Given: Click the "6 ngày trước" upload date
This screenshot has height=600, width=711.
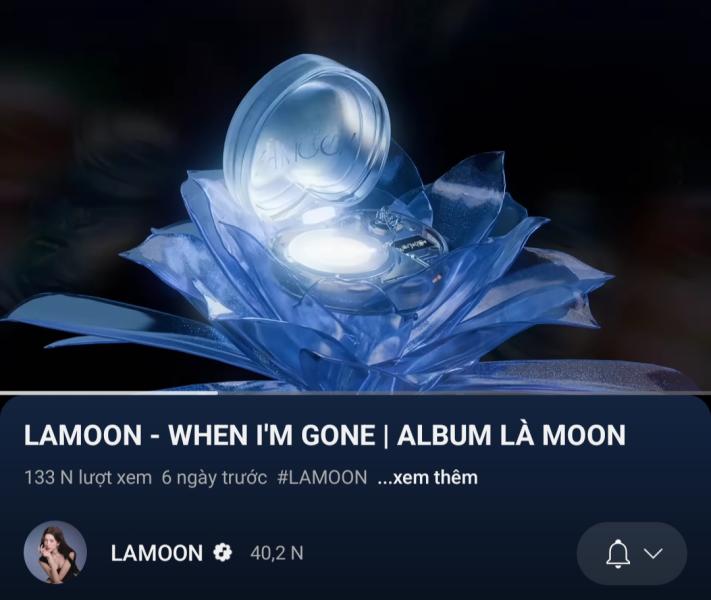Looking at the screenshot, I should pyautogui.click(x=214, y=478).
